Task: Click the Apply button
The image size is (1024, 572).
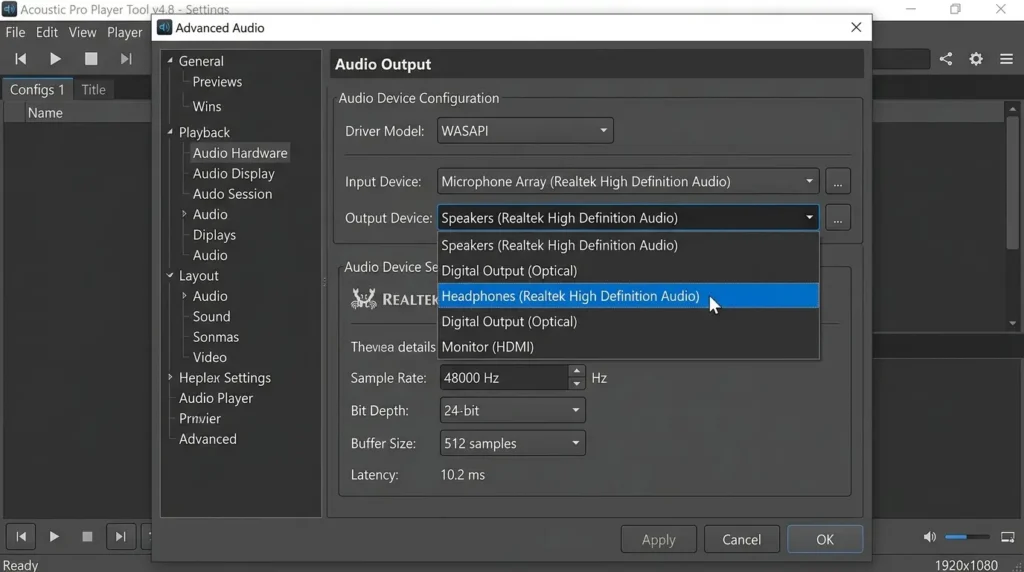Action: (x=658, y=539)
